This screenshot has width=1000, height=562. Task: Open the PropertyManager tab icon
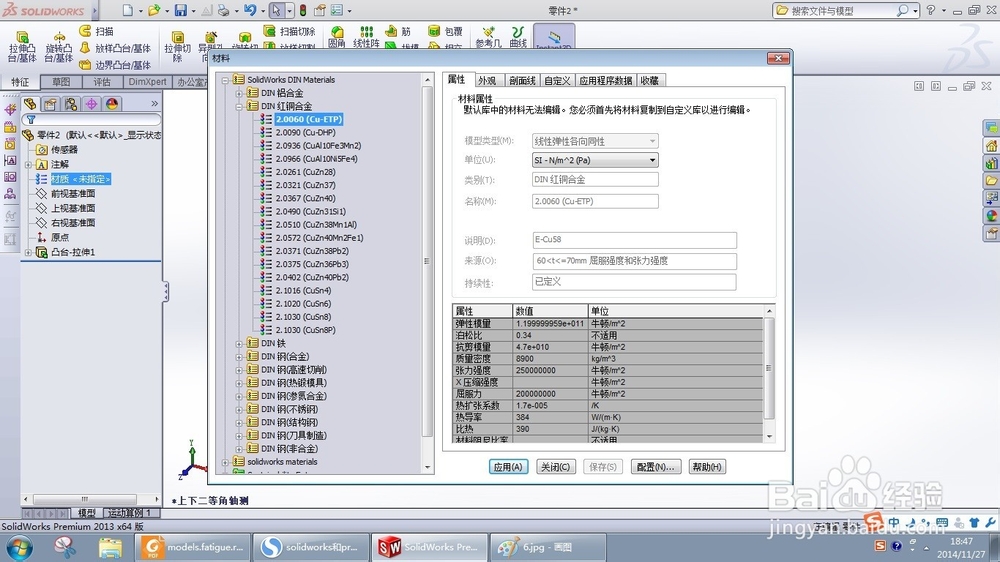pos(50,103)
